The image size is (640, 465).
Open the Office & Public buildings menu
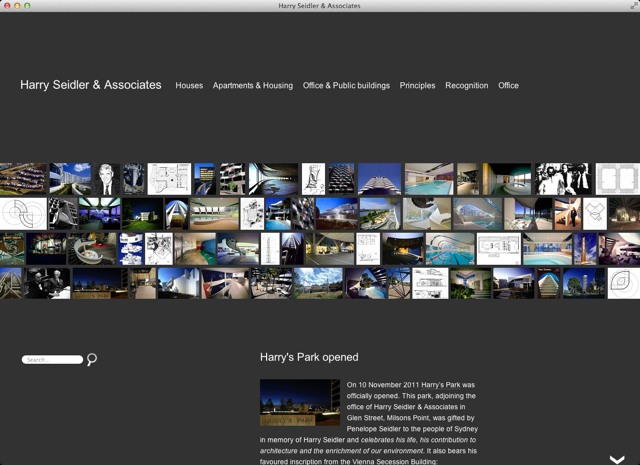tap(346, 85)
